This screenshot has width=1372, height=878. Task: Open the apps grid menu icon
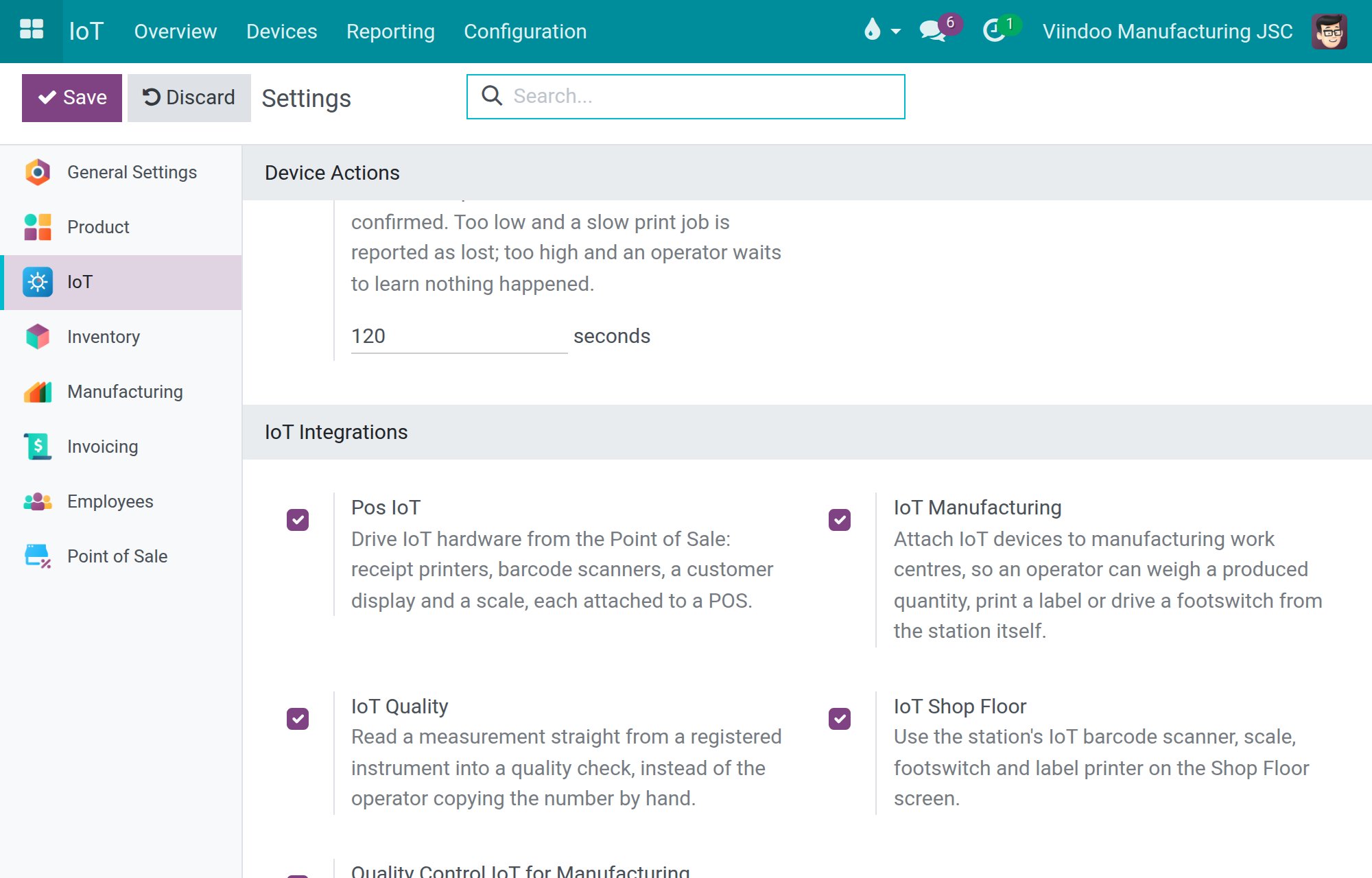(32, 30)
